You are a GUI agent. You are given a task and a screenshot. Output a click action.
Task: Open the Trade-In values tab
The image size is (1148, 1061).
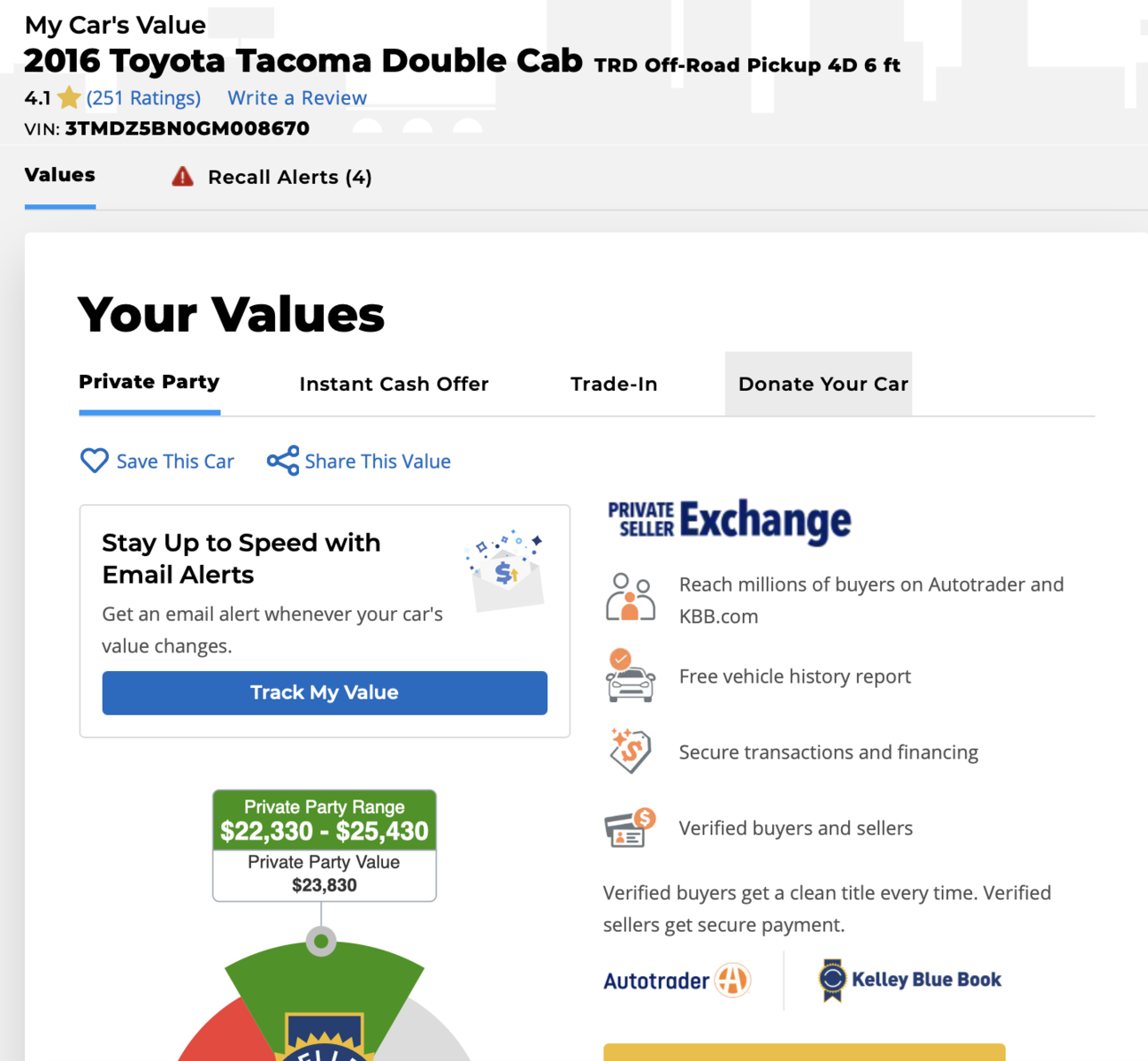[614, 384]
